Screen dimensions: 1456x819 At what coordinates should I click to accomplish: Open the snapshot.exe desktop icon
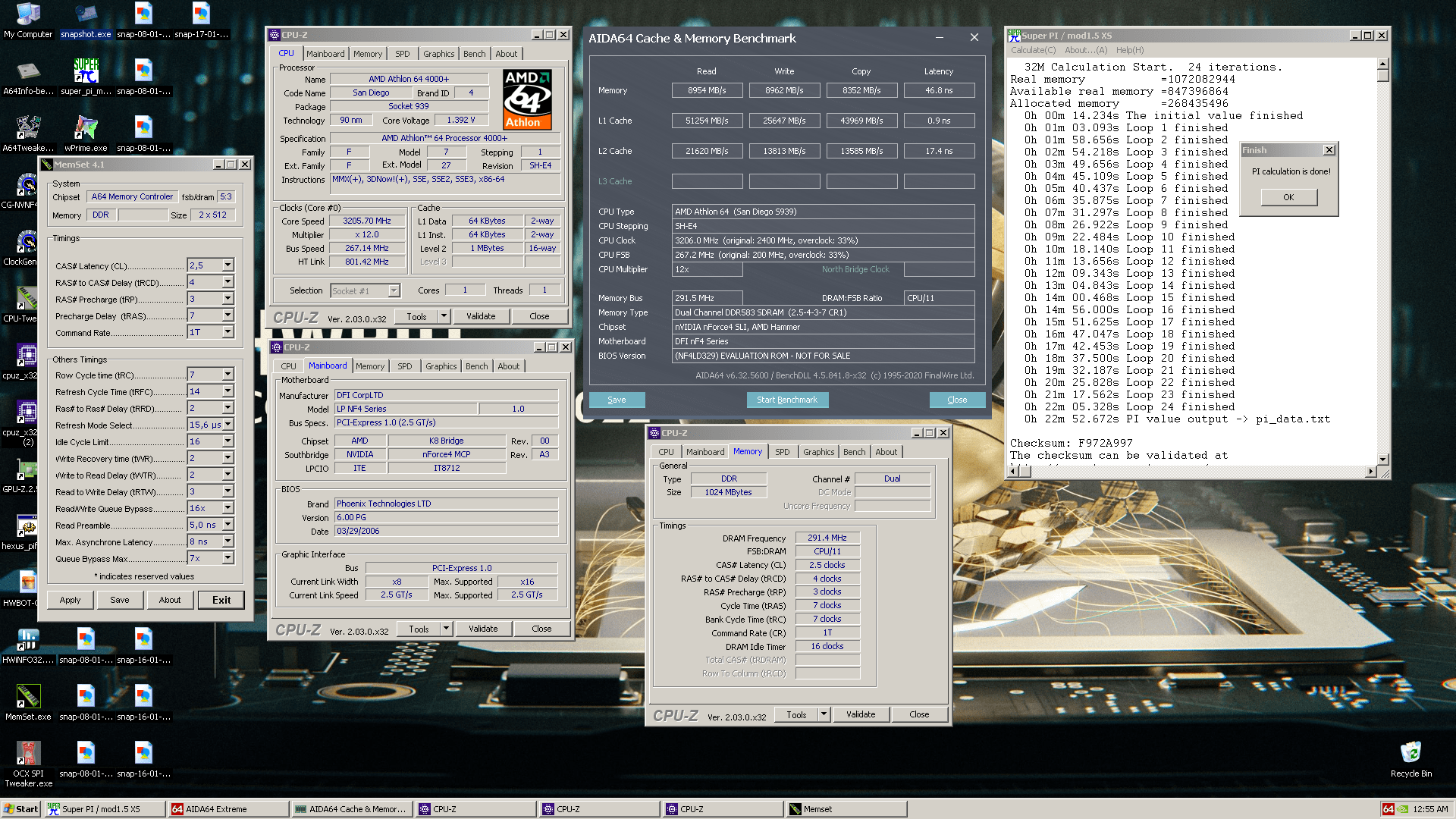(86, 20)
